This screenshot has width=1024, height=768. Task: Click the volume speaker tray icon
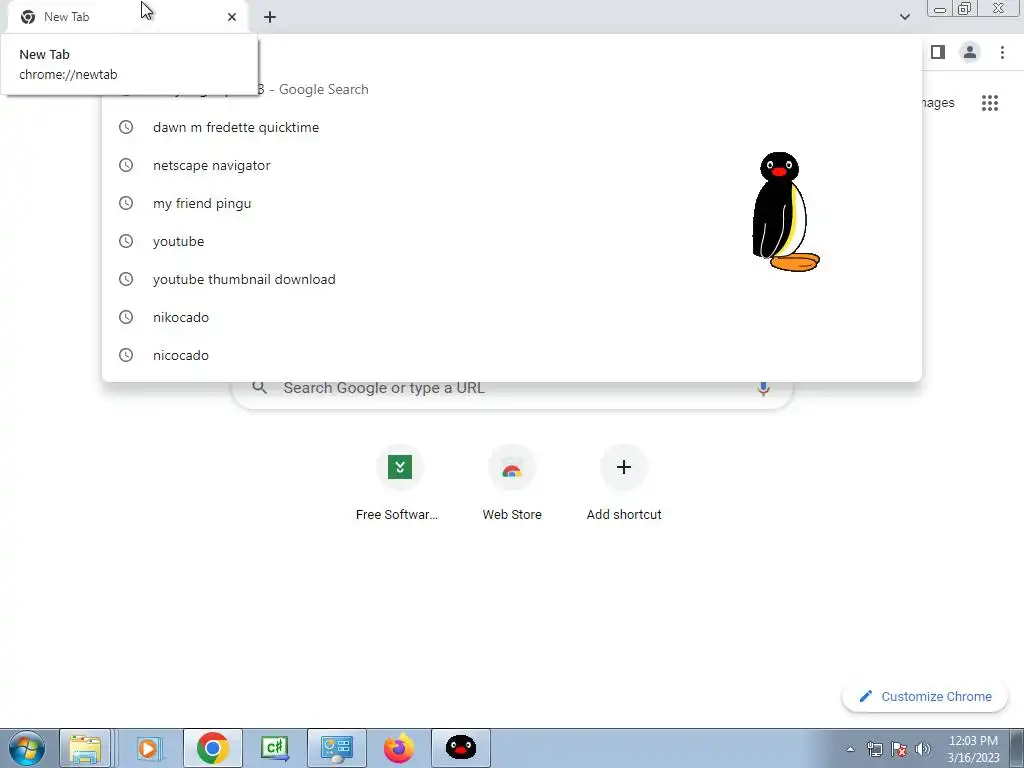923,749
